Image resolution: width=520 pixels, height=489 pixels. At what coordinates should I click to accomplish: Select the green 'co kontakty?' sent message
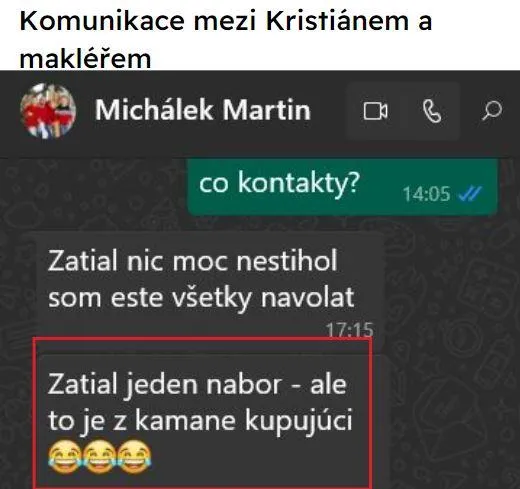[x=343, y=186]
